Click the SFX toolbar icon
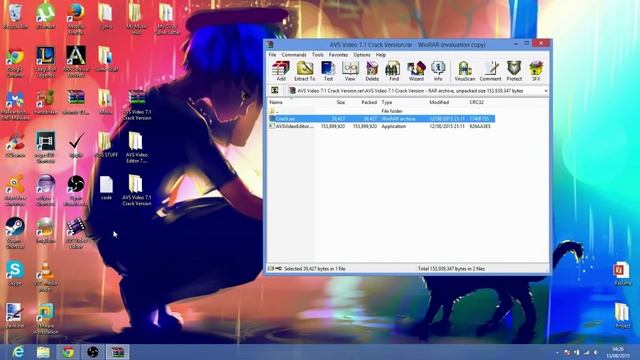The image size is (640, 360). click(536, 71)
